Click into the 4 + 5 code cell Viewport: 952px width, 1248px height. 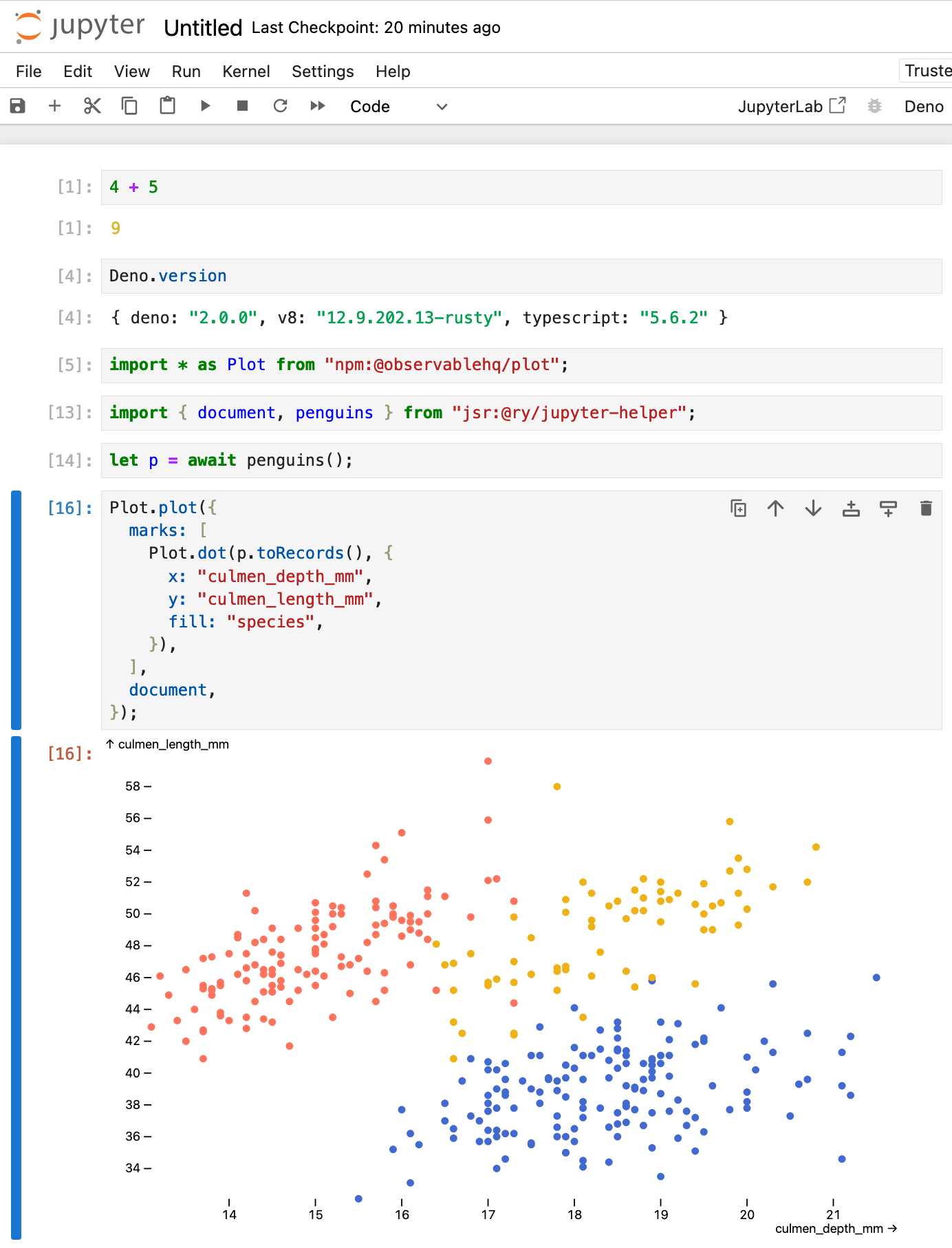521,187
